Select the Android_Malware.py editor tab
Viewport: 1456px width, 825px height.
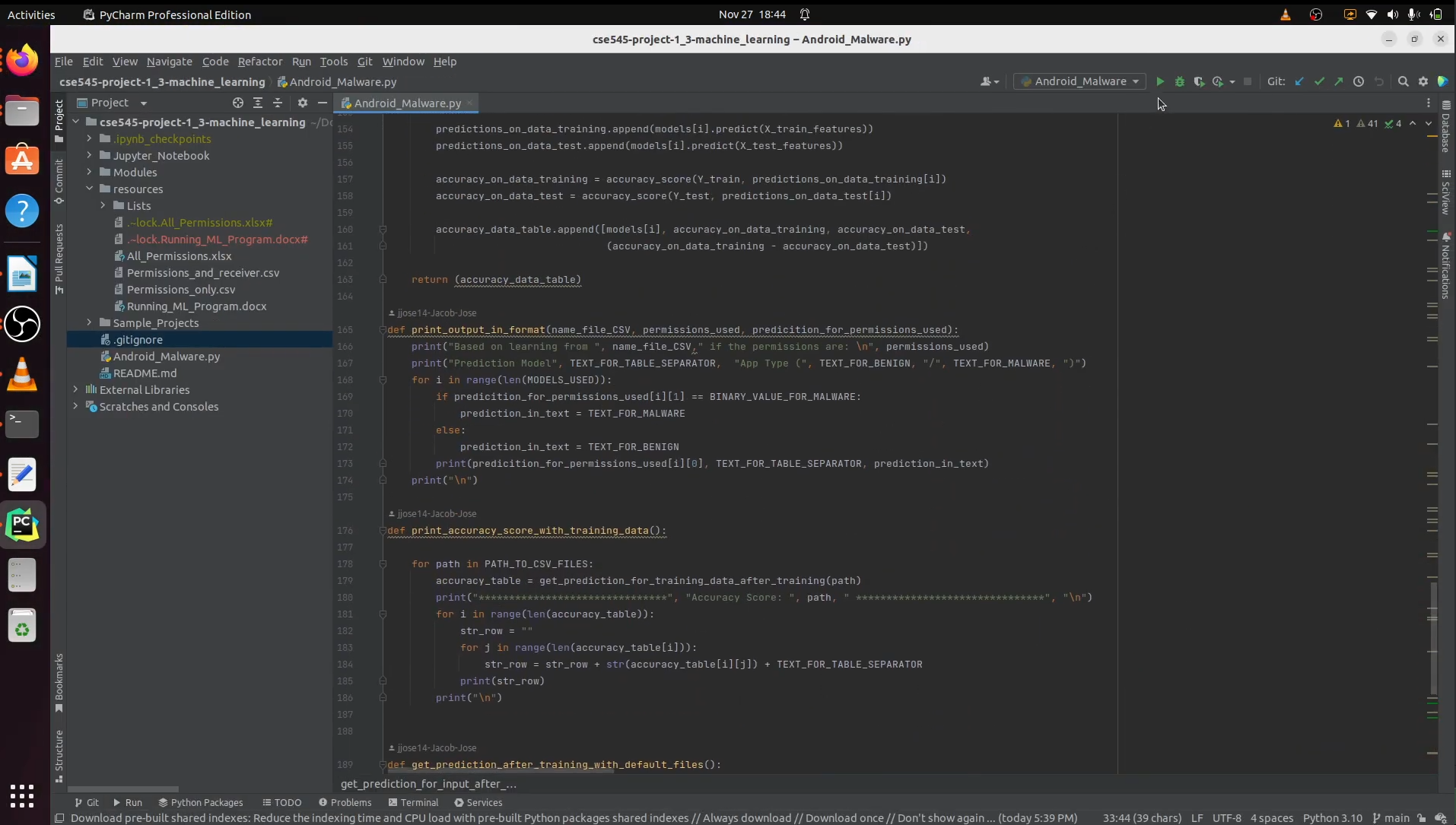click(407, 103)
